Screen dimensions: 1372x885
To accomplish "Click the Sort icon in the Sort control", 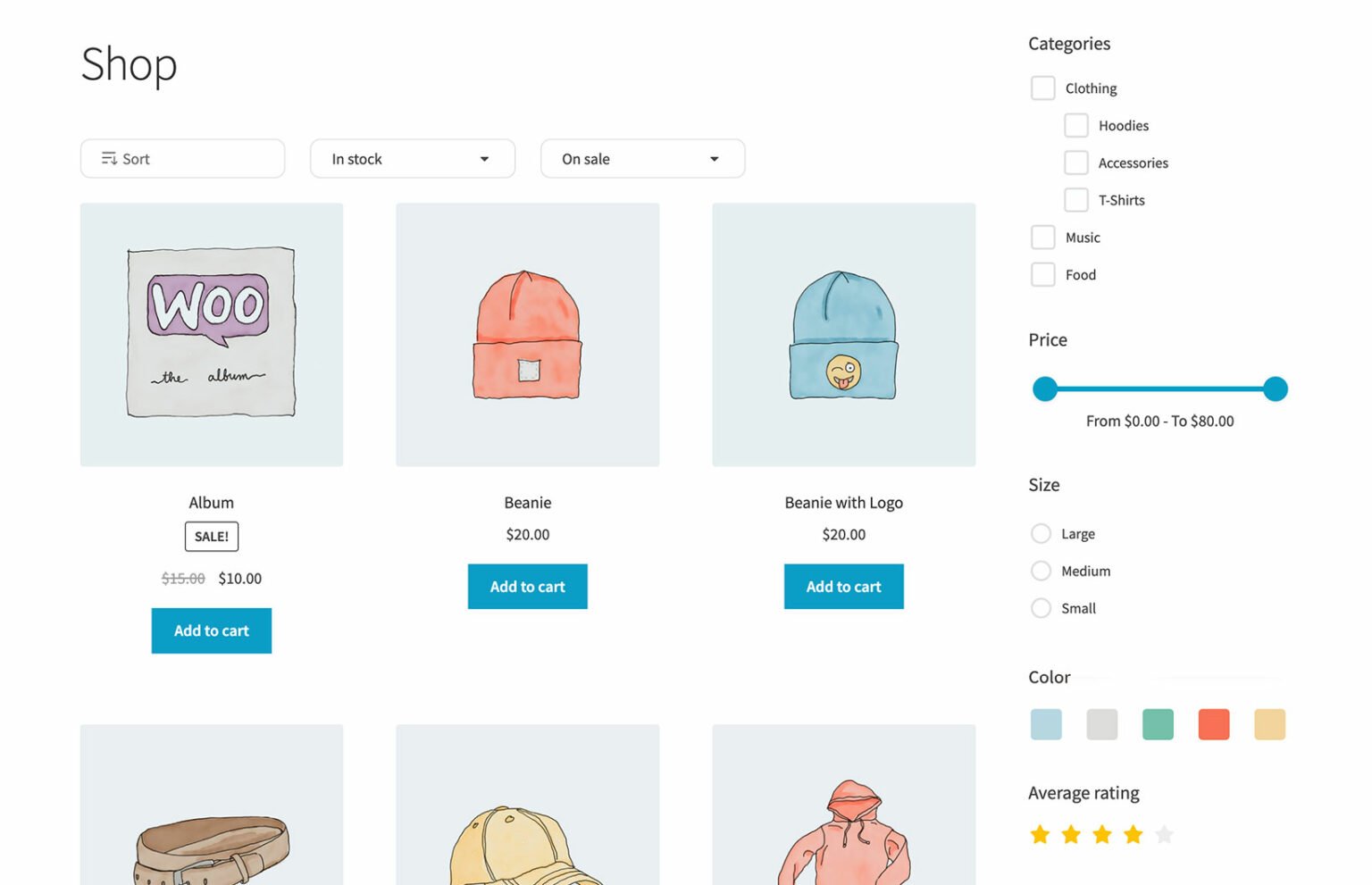I will [110, 158].
